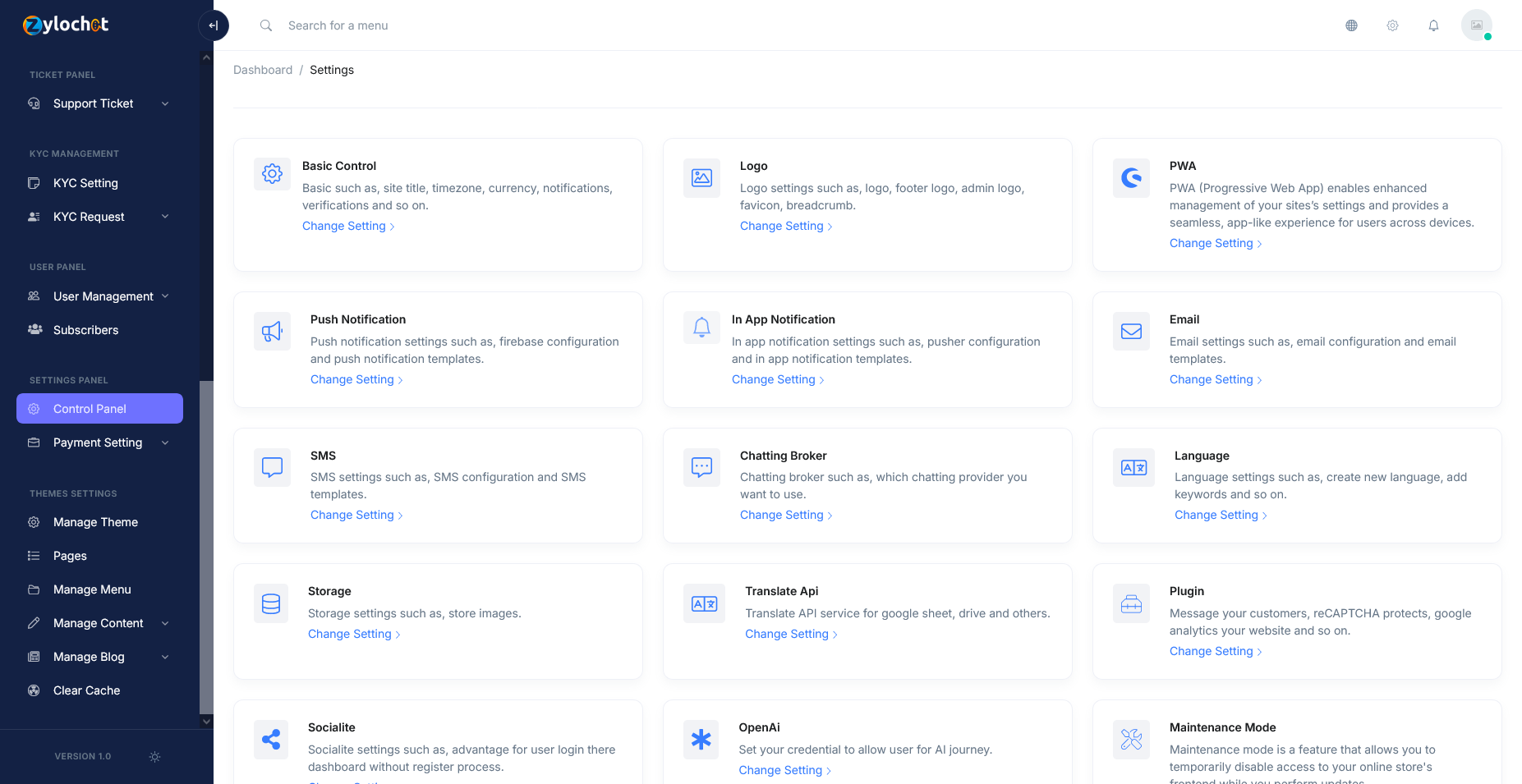
Task: Expand the Payment Setting submenu
Action: click(99, 442)
